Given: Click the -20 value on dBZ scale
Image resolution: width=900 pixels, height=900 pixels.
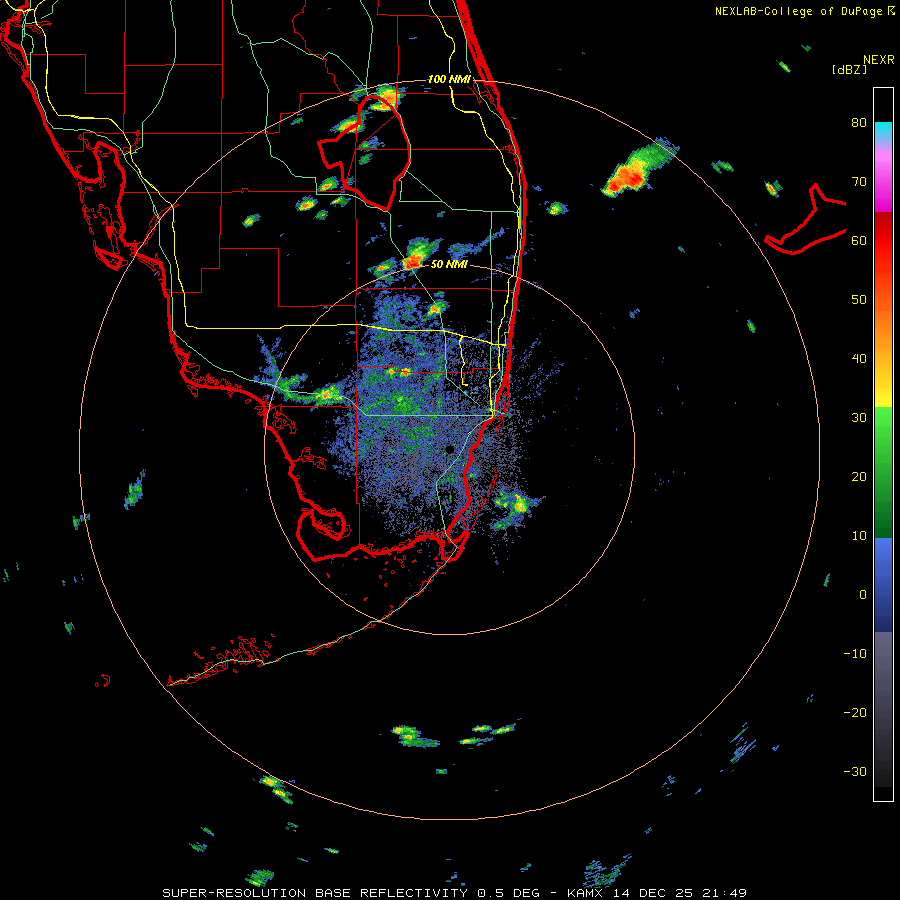Looking at the screenshot, I should coord(855,712).
